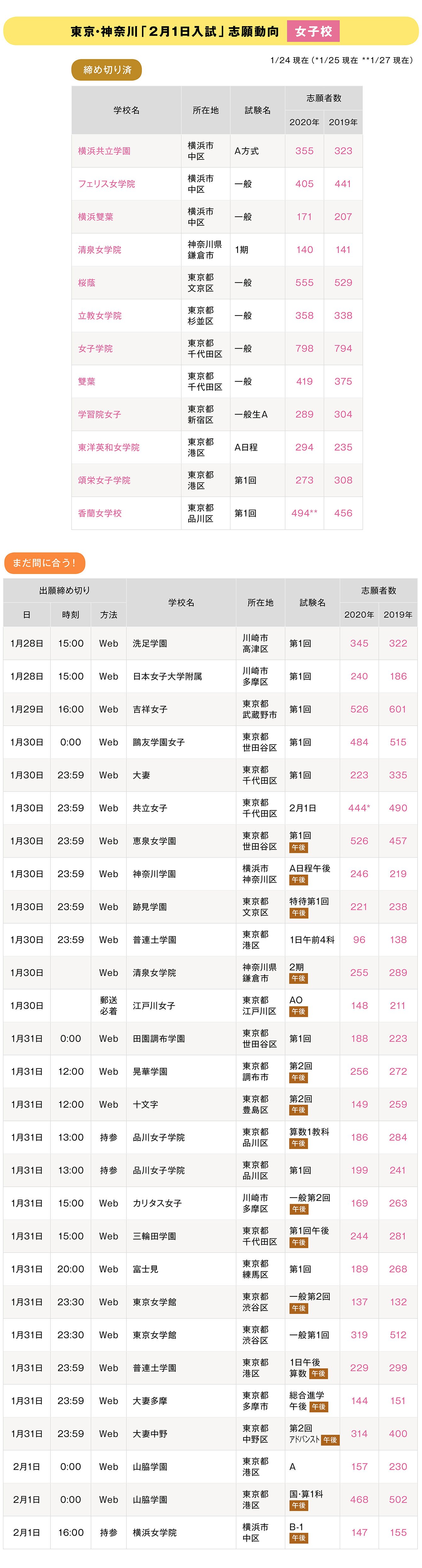Image resolution: width=422 pixels, height=1568 pixels.
Task: Open the 横浜共立学園 school link
Action: click(x=104, y=151)
